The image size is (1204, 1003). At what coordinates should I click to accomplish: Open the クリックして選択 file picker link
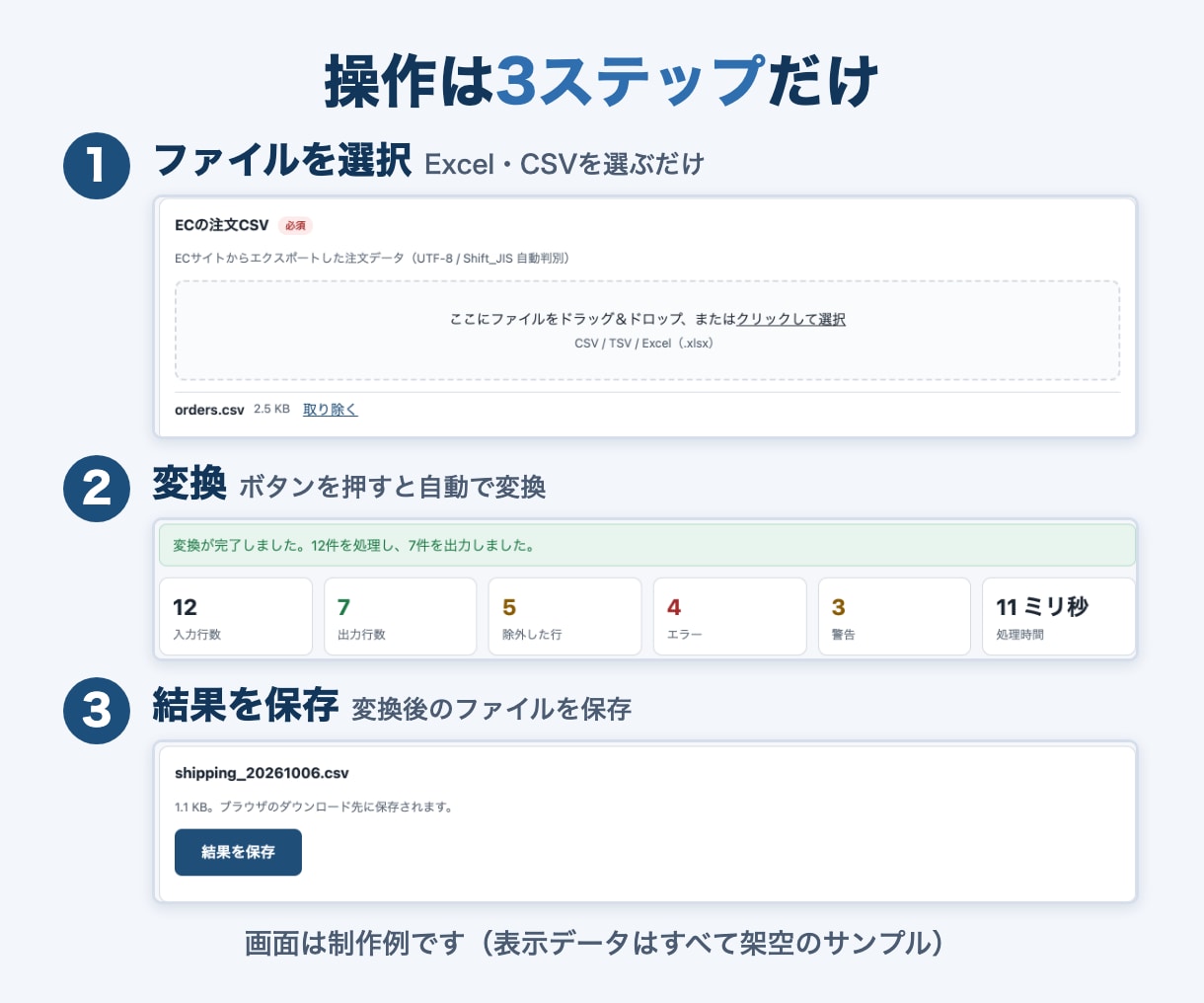(790, 319)
